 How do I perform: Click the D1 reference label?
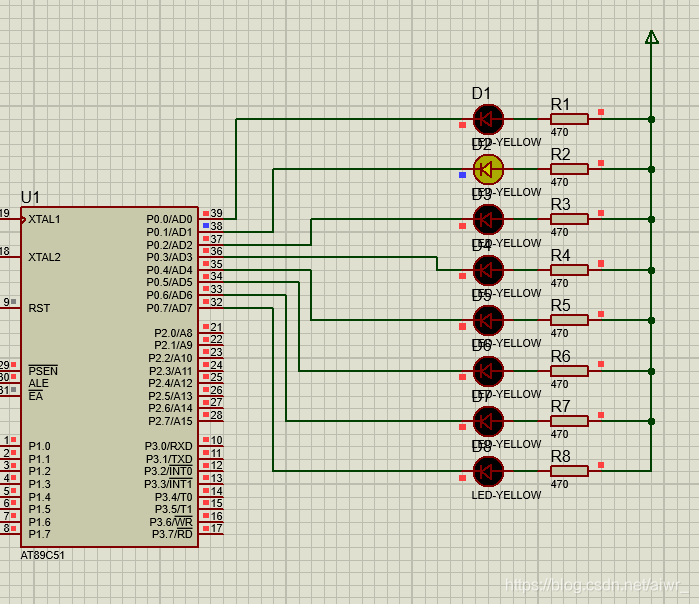point(481,94)
